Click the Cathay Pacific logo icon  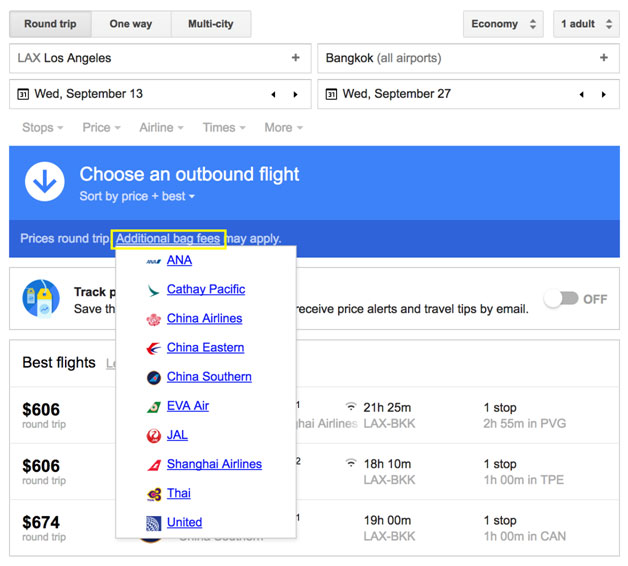tap(153, 290)
